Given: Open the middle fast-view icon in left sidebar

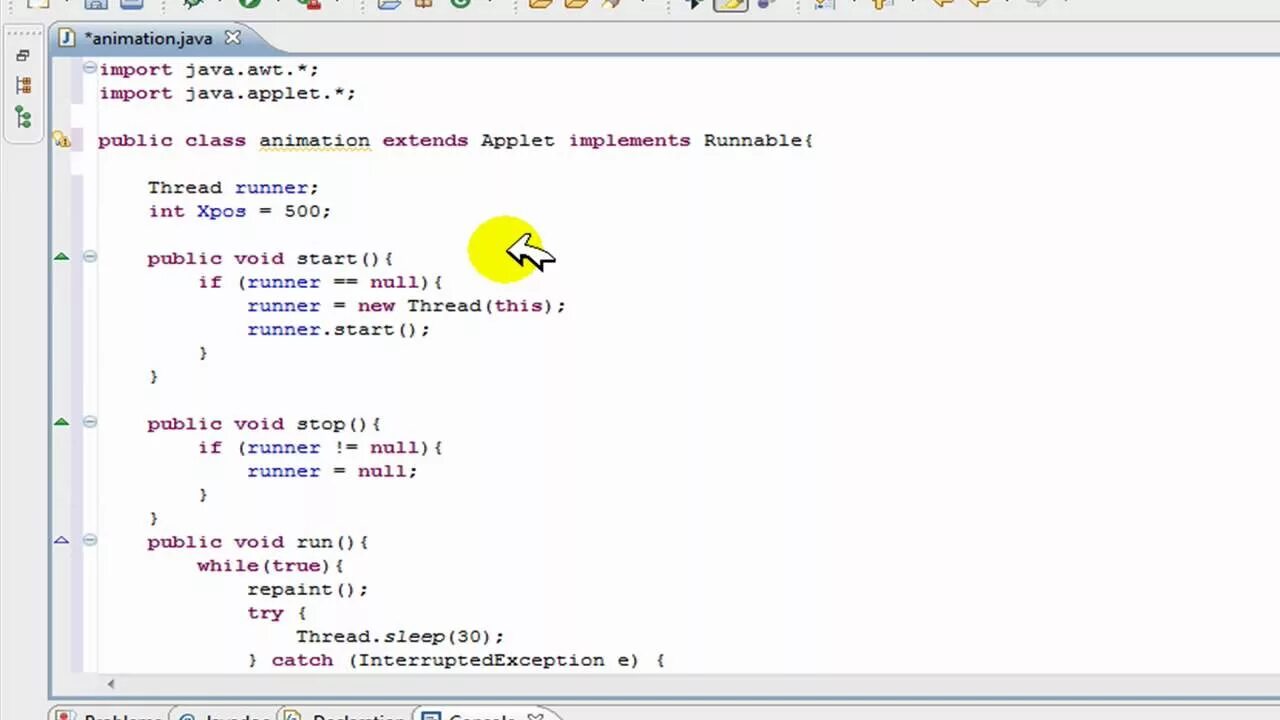Looking at the screenshot, I should coord(23,86).
